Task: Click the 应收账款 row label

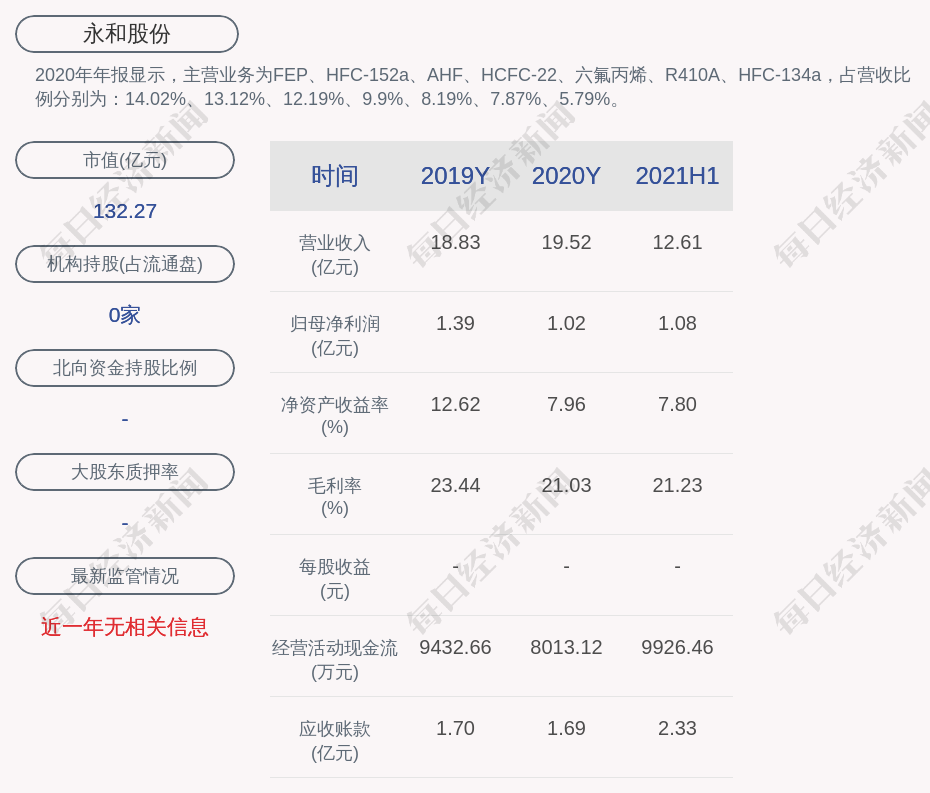Action: point(334,740)
